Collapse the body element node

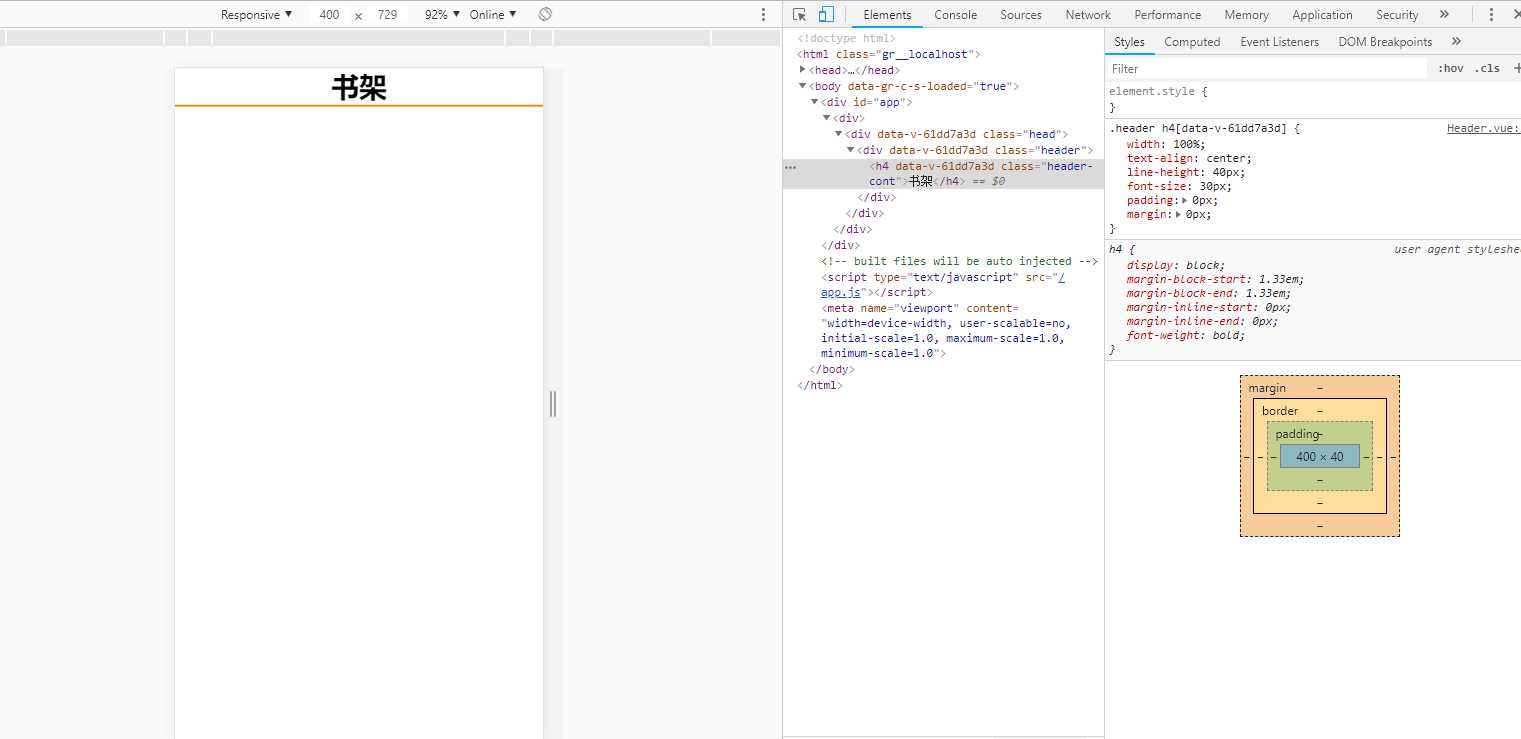tap(802, 86)
